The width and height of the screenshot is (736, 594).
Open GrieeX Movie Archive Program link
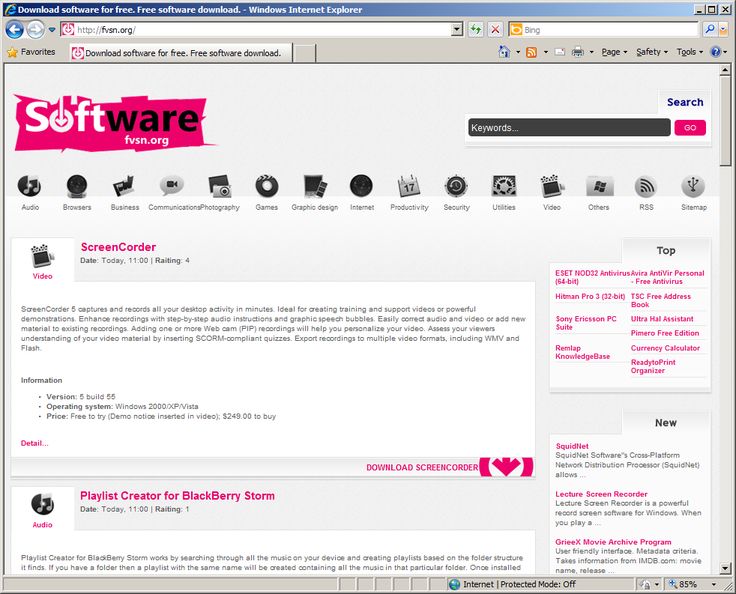click(613, 542)
